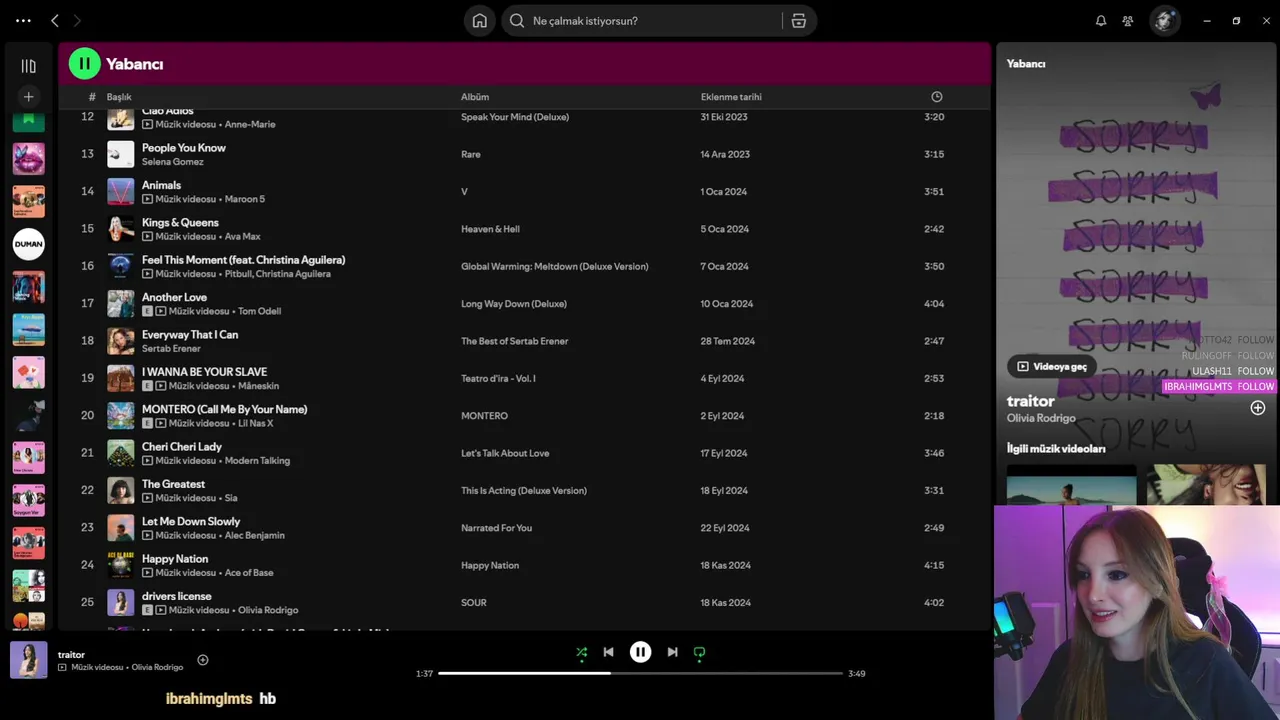Open the artist link Tom Odell
The height and width of the screenshot is (720, 1280).
(x=259, y=311)
